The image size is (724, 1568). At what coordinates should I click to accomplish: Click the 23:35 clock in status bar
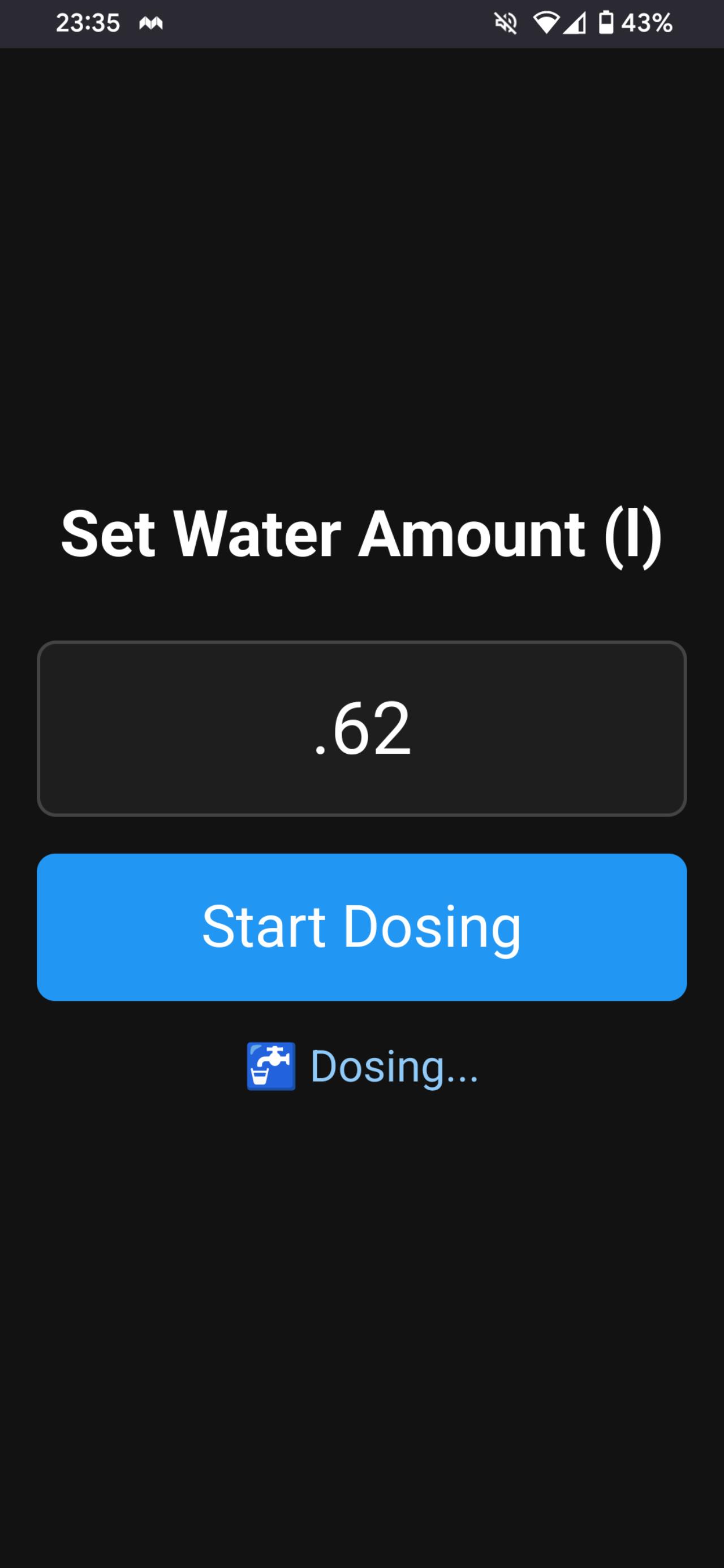(x=88, y=24)
